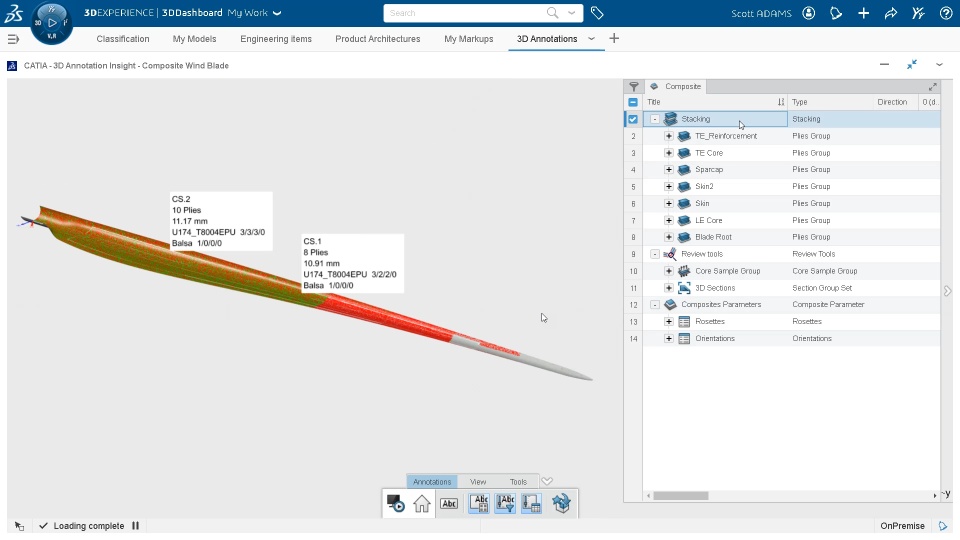Select the Abc with grid annotation tool
The width and height of the screenshot is (960, 540).
(479, 504)
